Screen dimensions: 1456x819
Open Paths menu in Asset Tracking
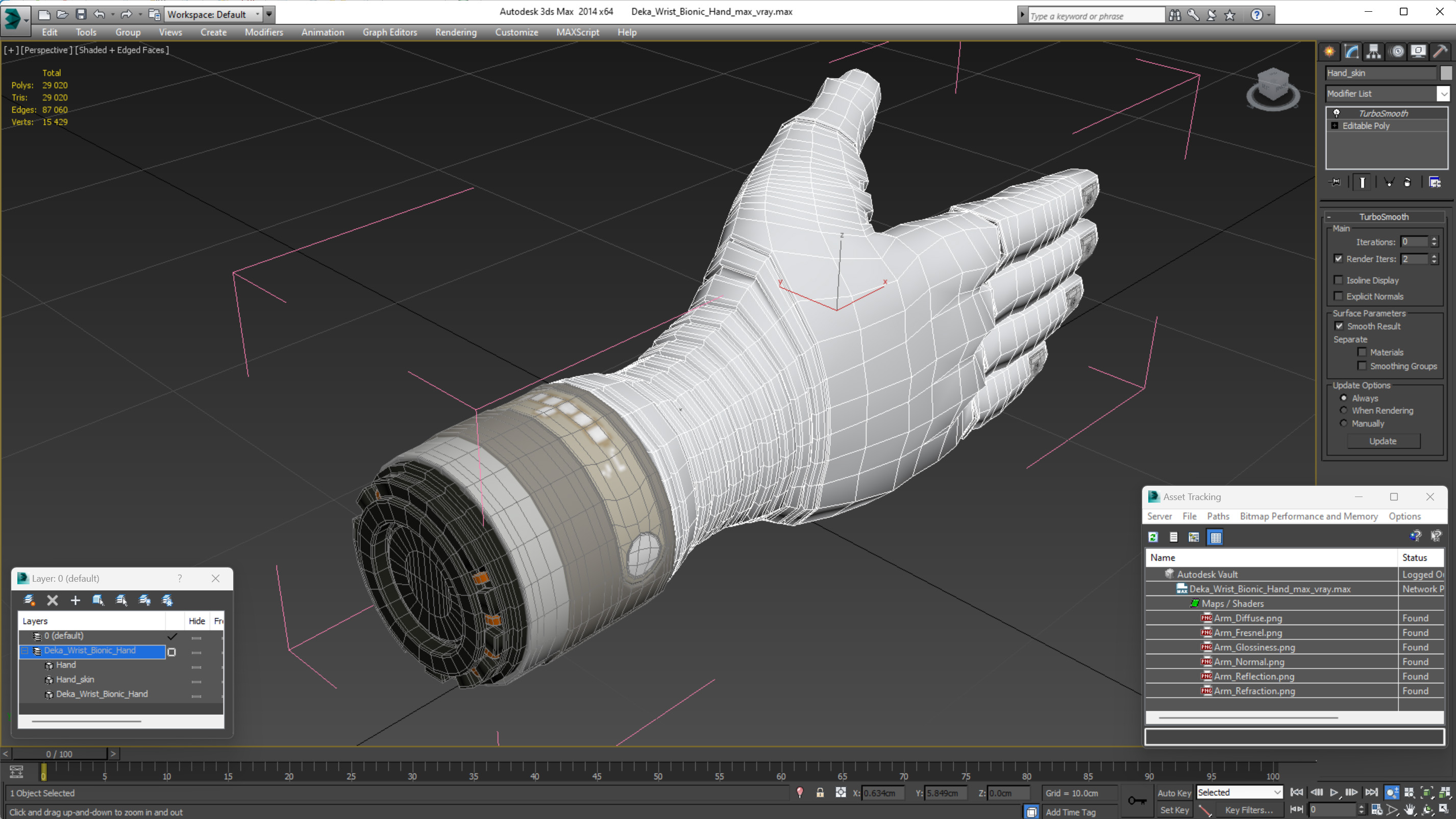pyautogui.click(x=1218, y=516)
